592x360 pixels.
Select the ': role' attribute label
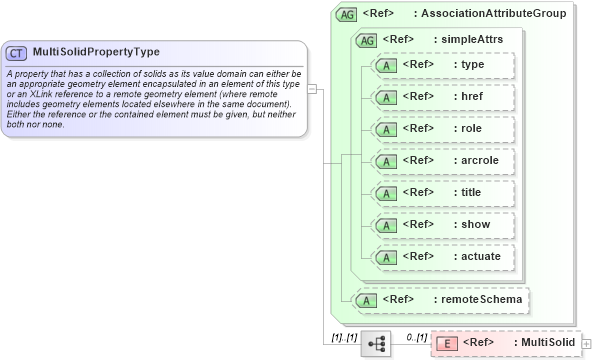tap(468, 128)
